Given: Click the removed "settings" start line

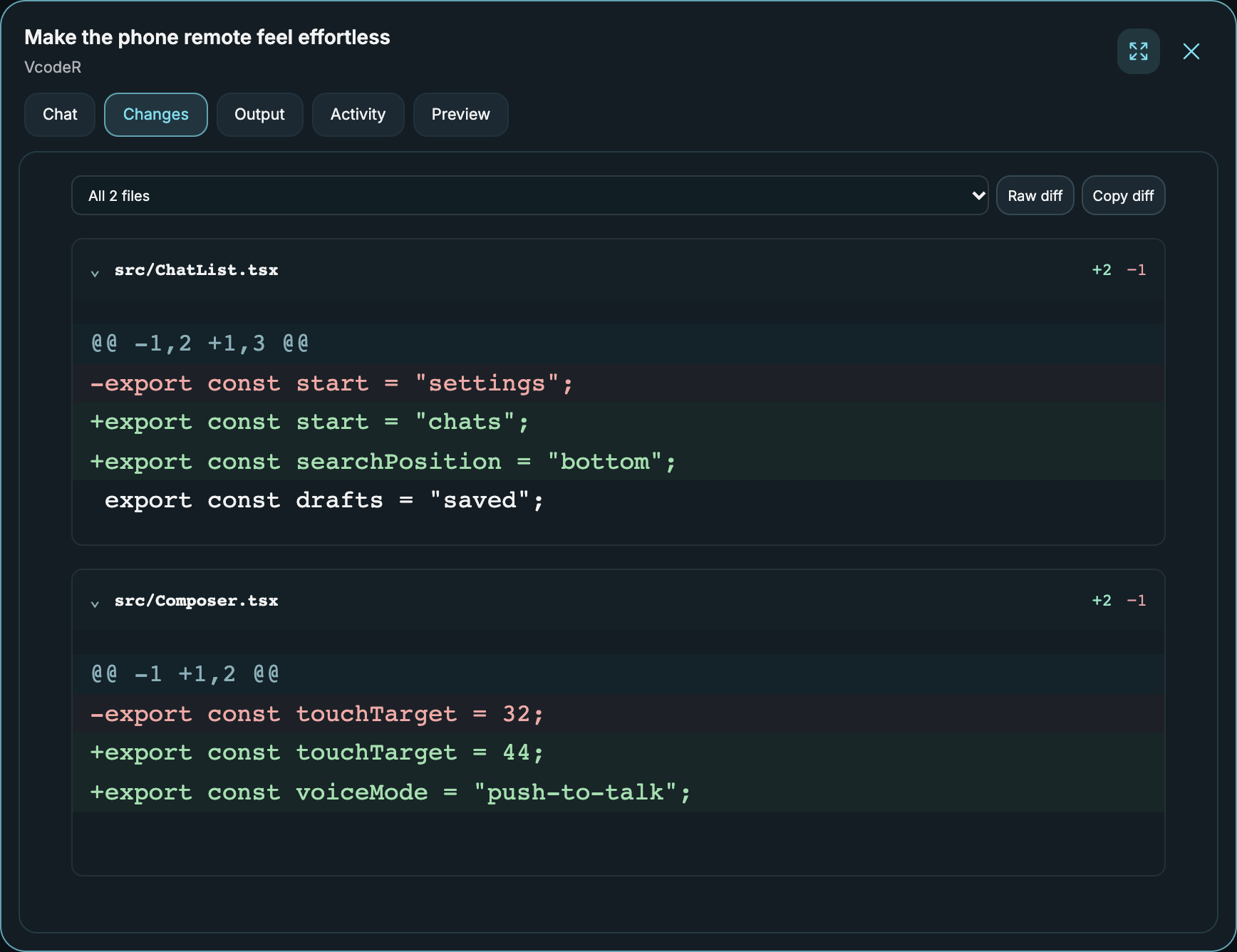Looking at the screenshot, I should tap(618, 383).
